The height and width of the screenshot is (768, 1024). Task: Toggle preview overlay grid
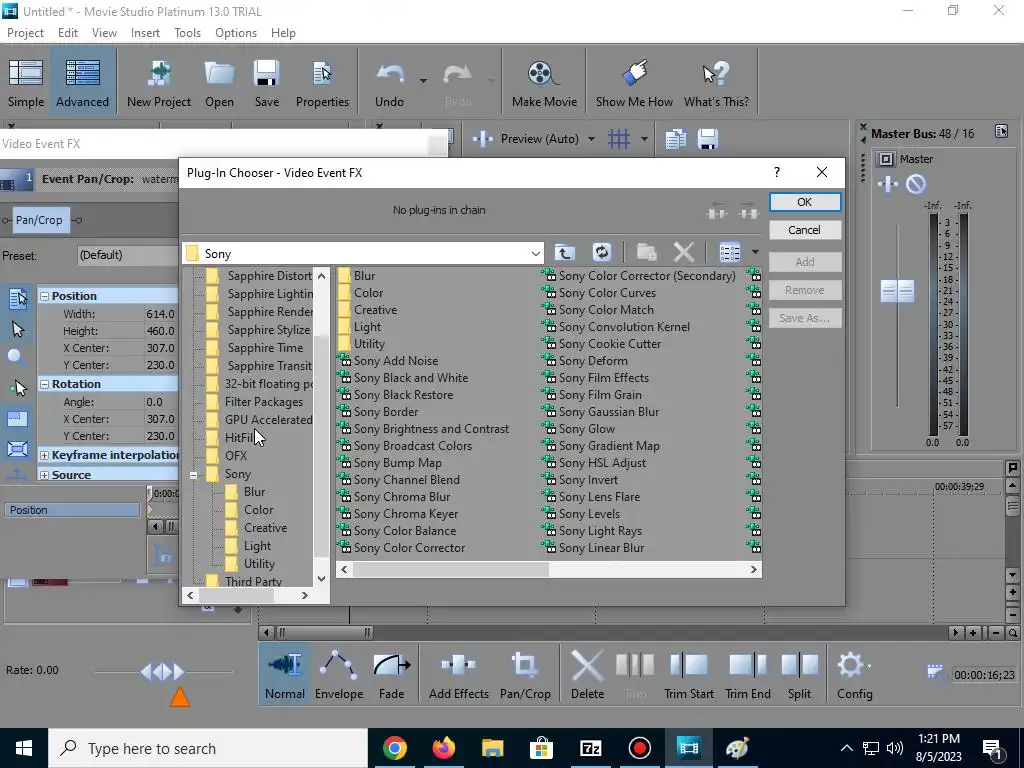click(x=618, y=138)
